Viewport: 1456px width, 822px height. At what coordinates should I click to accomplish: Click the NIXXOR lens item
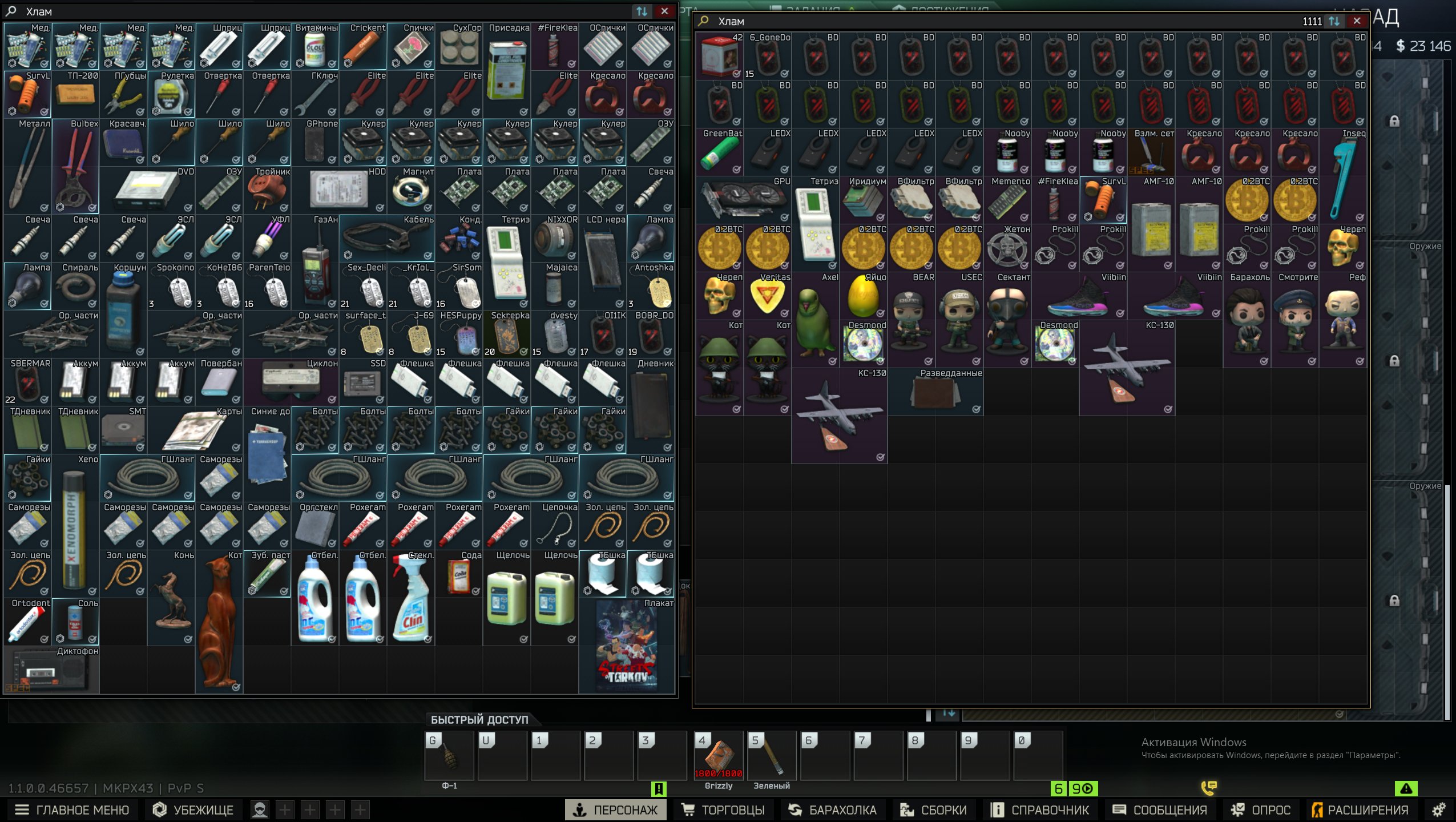pyautogui.click(x=555, y=238)
